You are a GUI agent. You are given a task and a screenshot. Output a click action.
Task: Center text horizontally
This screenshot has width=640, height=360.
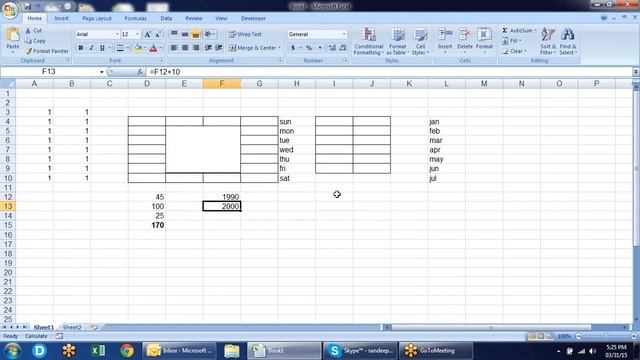point(185,48)
